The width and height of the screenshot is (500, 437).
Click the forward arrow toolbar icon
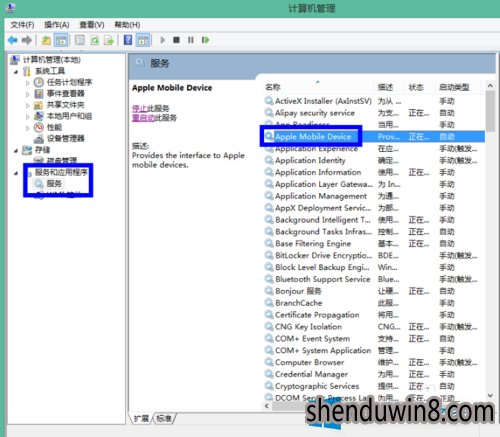[27, 40]
